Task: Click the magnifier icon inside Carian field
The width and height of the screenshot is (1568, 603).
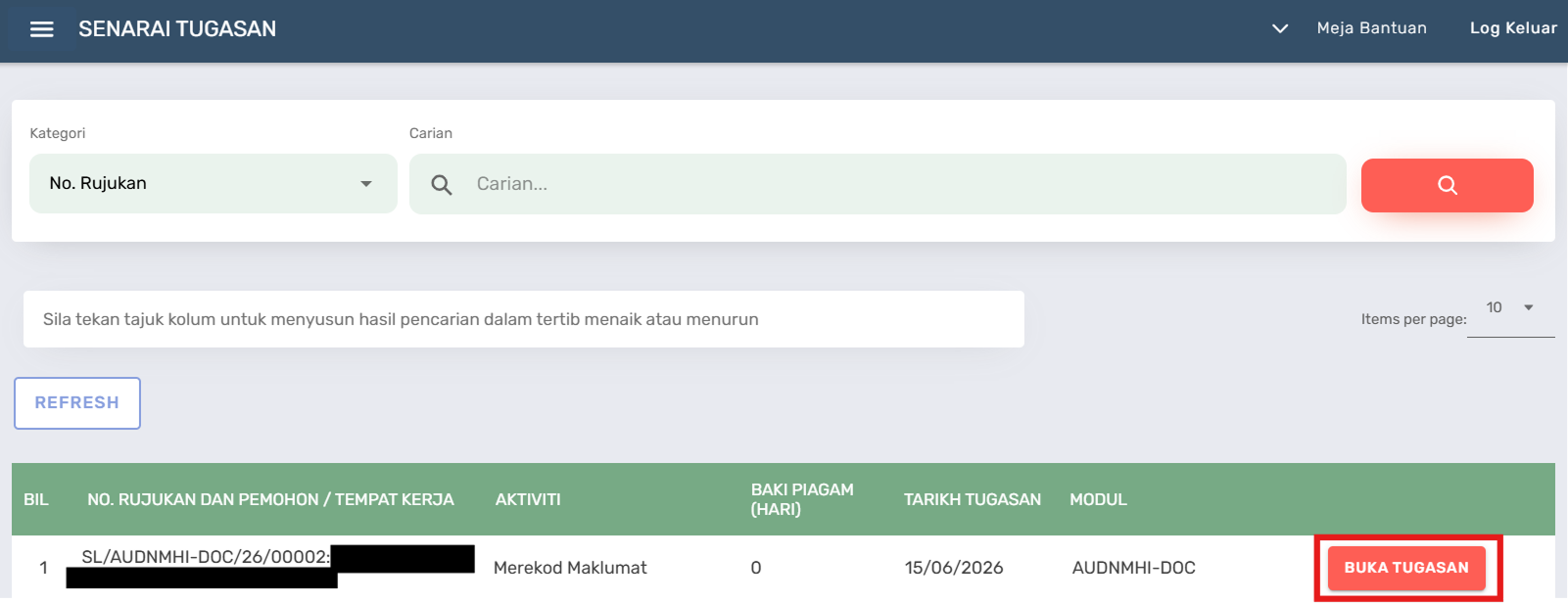Action: click(442, 184)
